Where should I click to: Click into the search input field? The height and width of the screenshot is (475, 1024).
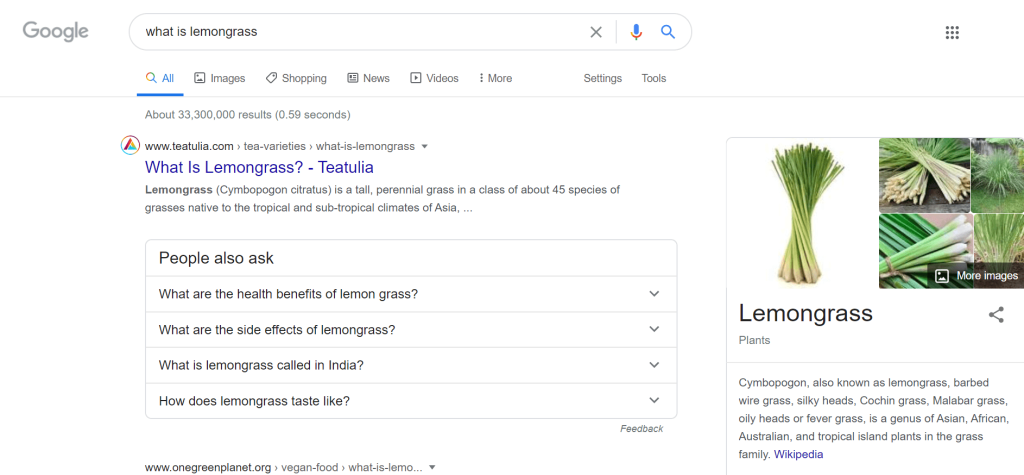pyautogui.click(x=360, y=32)
